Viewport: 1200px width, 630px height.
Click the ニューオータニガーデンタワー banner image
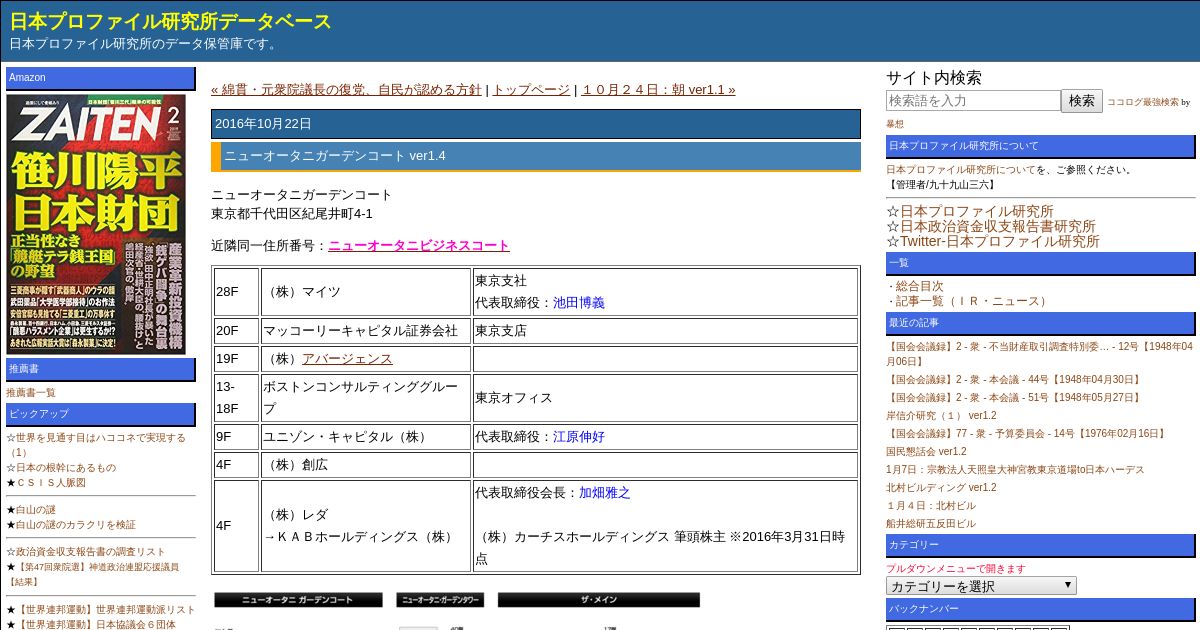(440, 600)
